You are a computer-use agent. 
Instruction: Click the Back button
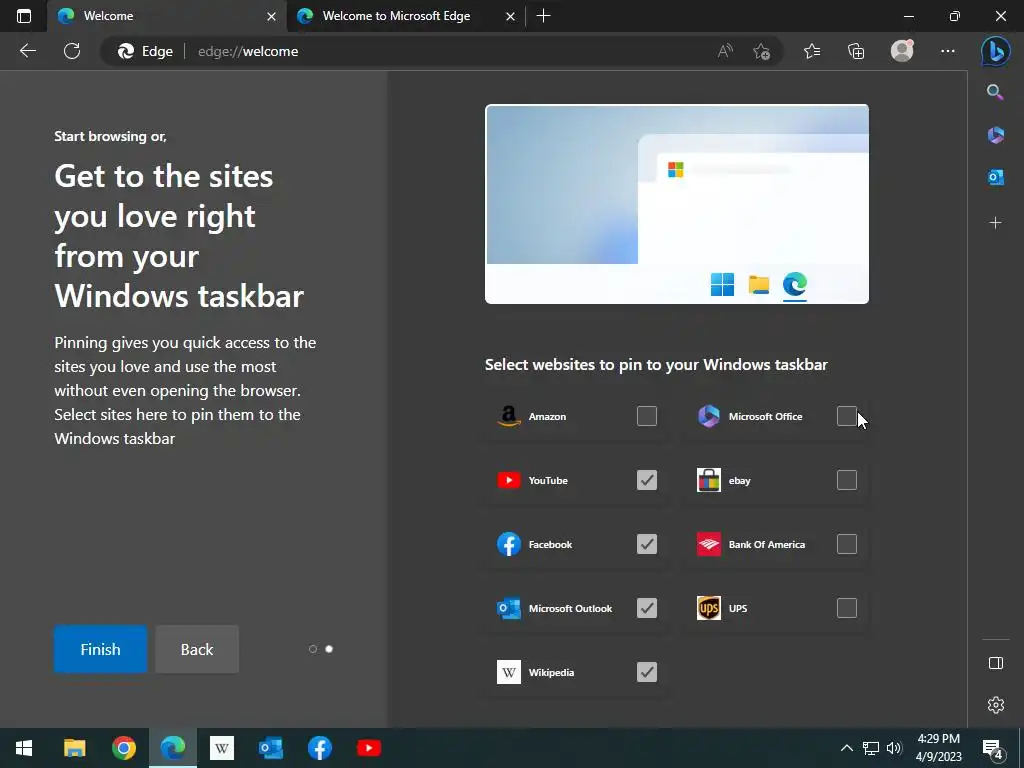click(x=197, y=649)
